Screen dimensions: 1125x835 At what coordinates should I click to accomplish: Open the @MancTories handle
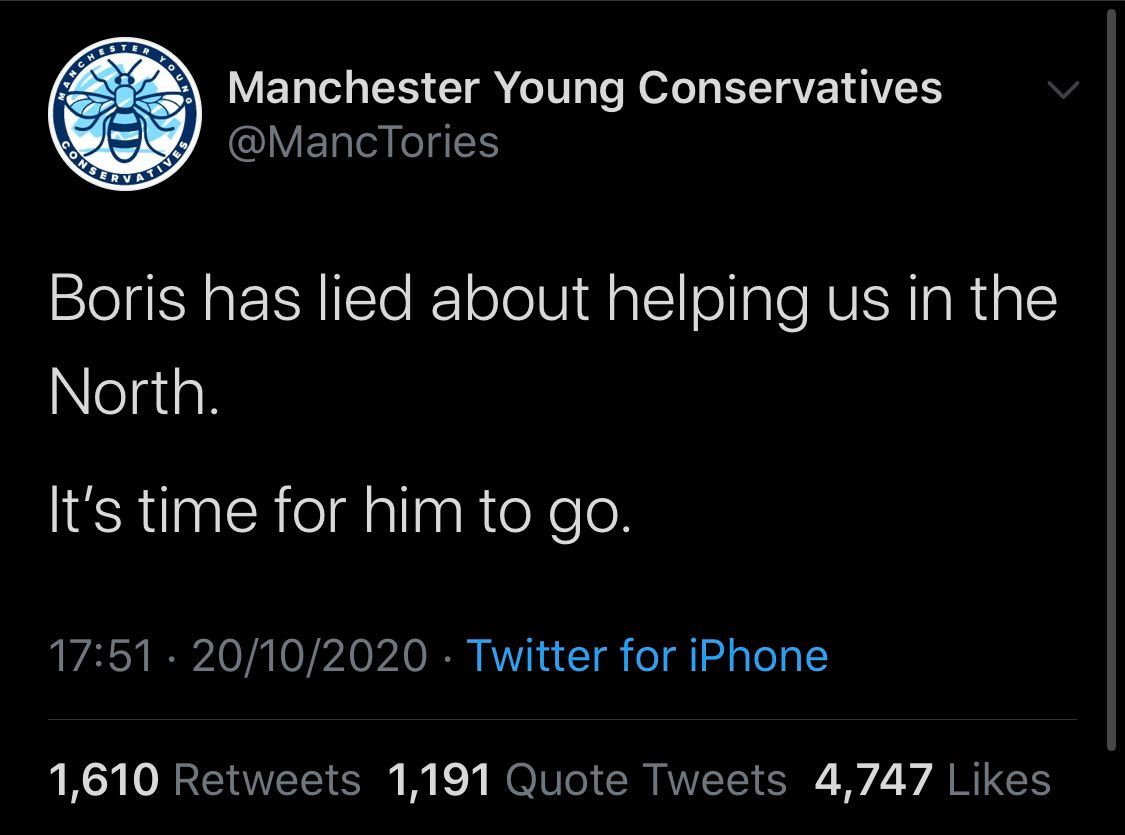[x=363, y=142]
